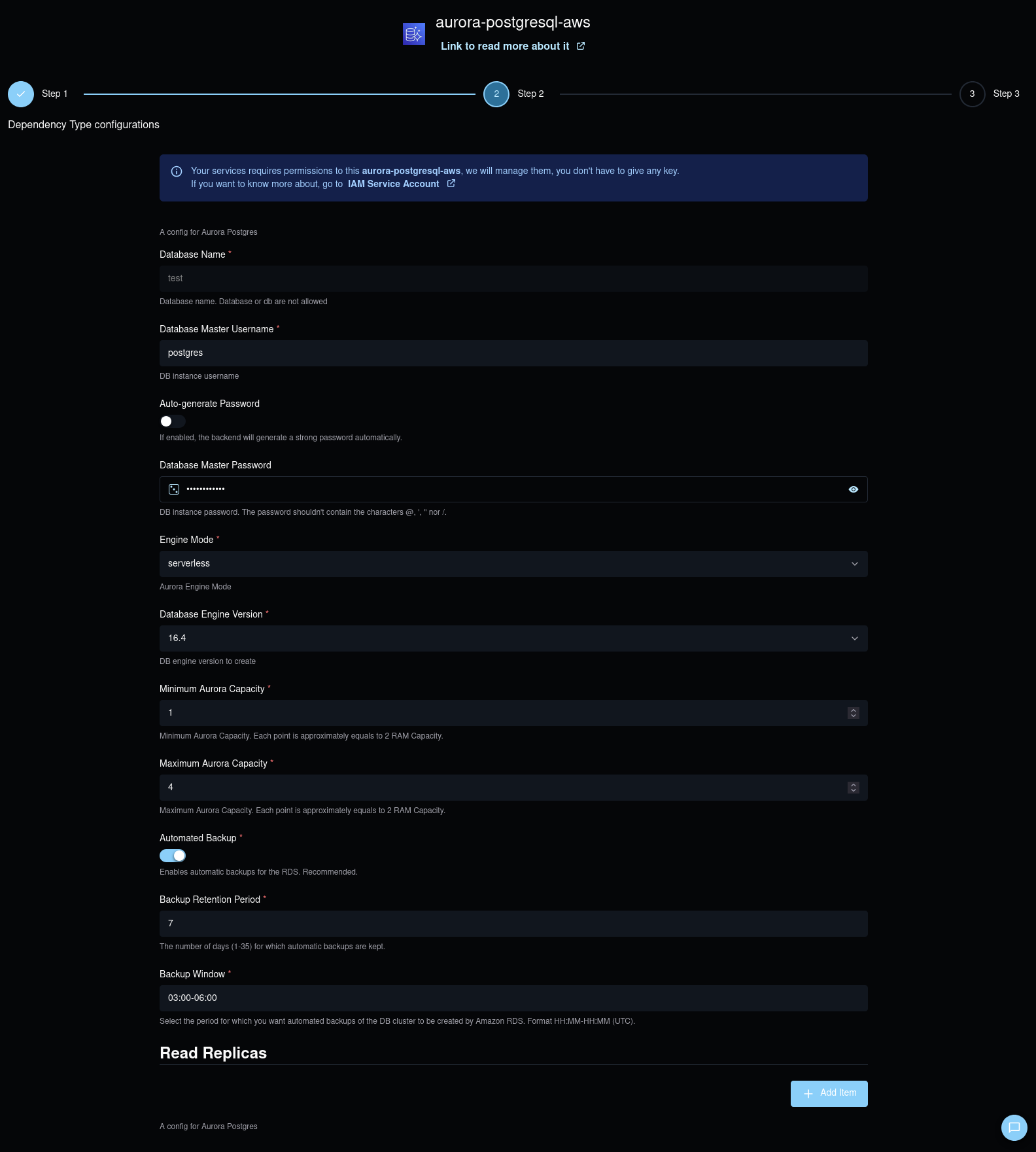1036x1152 pixels.
Task: Enable the Auto-generate Password toggle
Action: [x=173, y=421]
